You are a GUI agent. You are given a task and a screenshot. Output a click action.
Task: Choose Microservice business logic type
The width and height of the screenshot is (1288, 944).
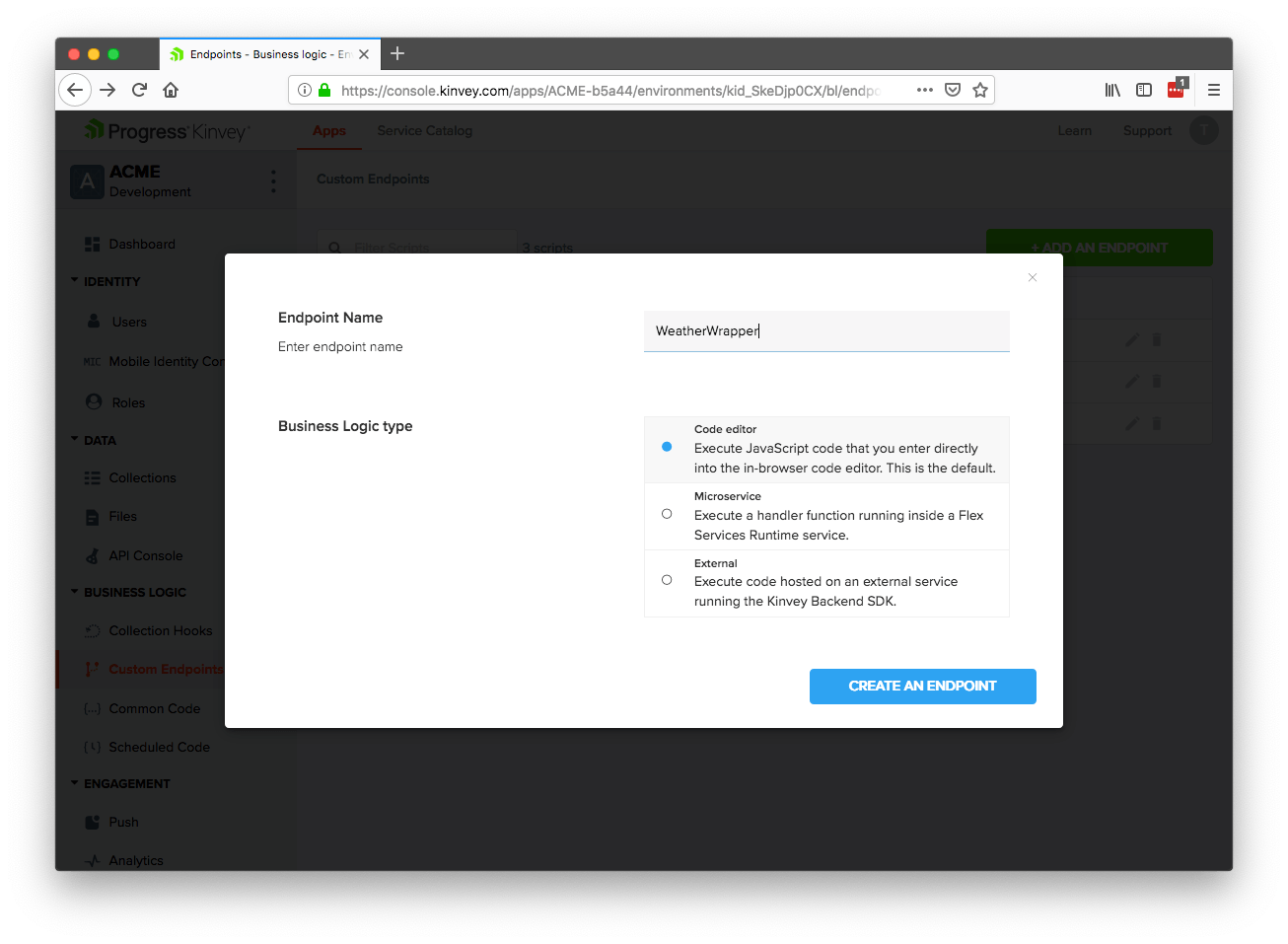(x=667, y=514)
